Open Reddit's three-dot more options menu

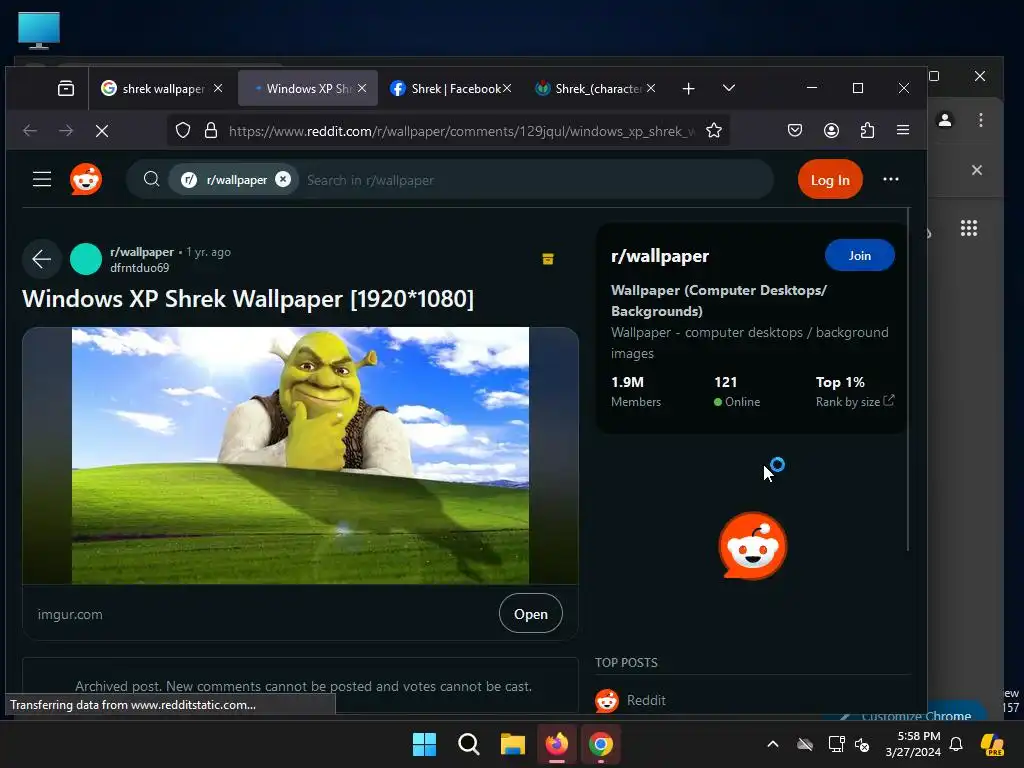click(x=891, y=179)
